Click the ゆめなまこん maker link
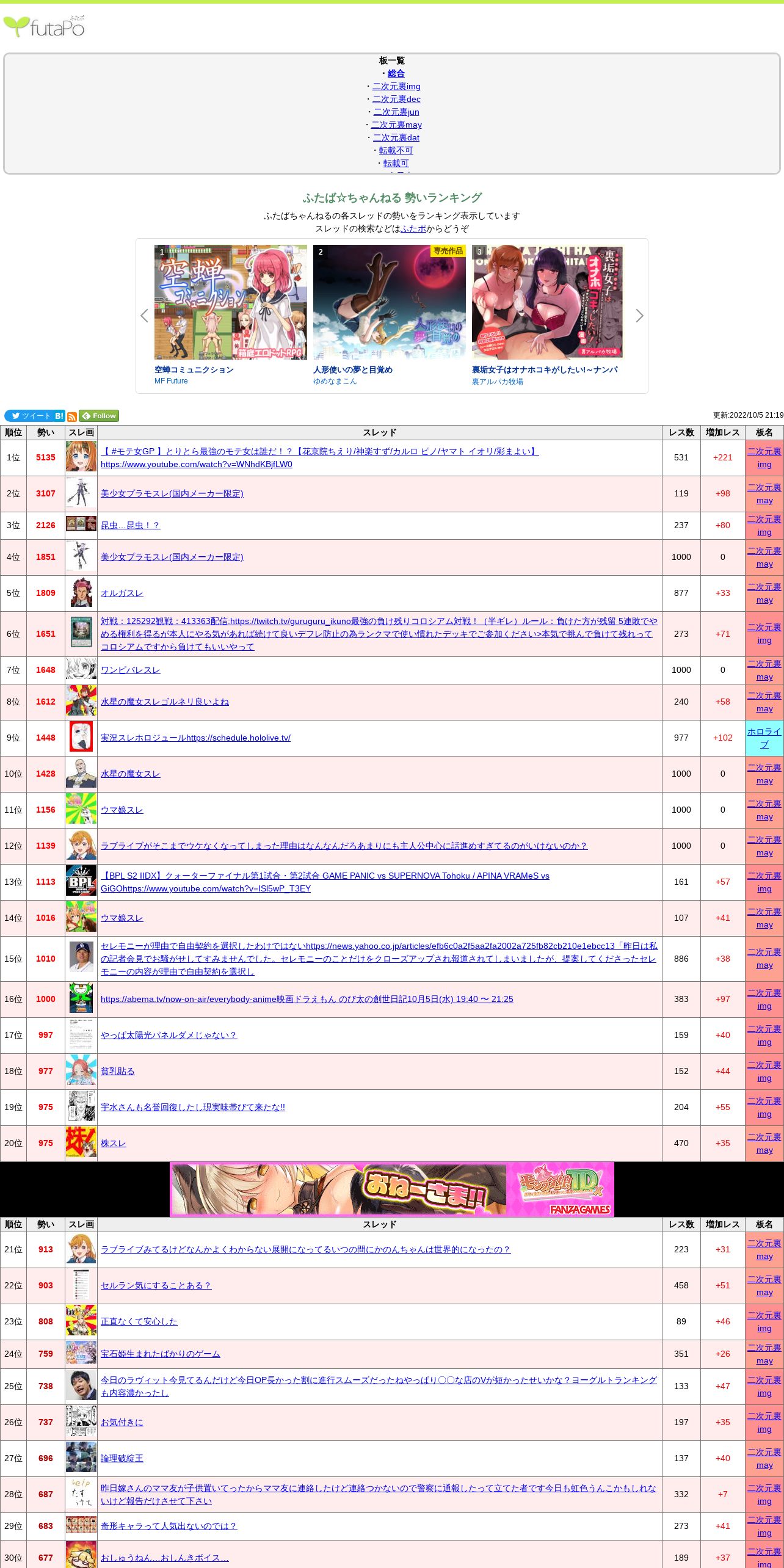The height and width of the screenshot is (1568, 784). (x=335, y=381)
